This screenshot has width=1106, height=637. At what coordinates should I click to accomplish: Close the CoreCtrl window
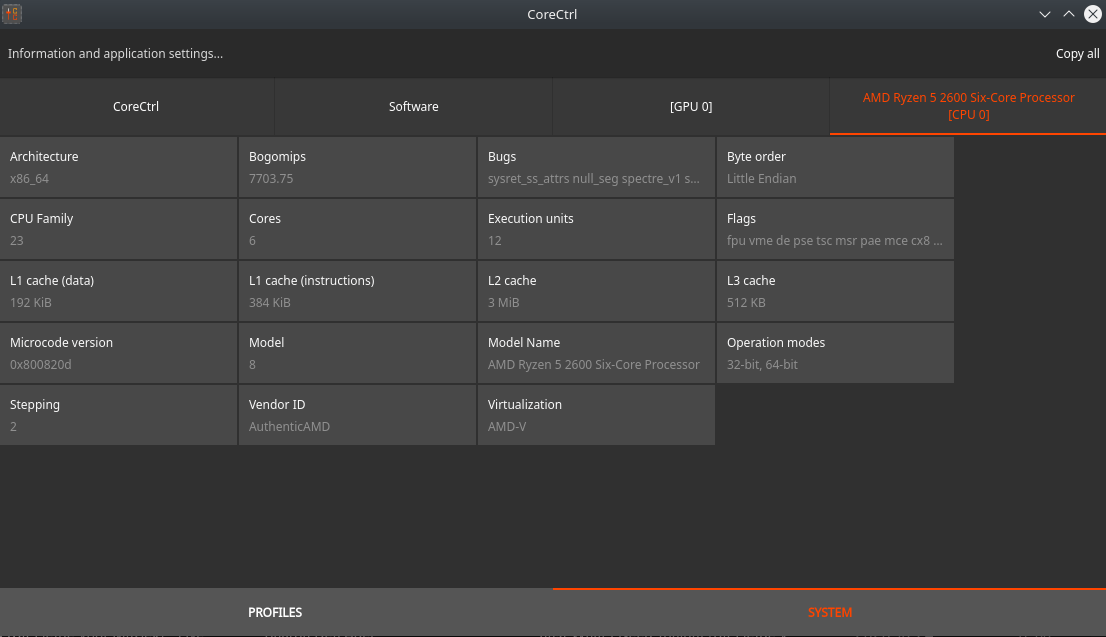[x=1092, y=14]
